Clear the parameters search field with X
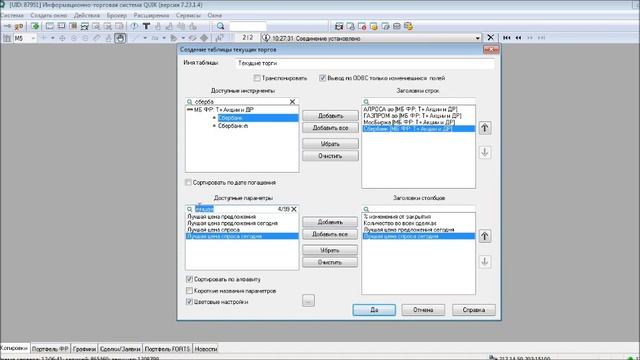 (x=294, y=209)
